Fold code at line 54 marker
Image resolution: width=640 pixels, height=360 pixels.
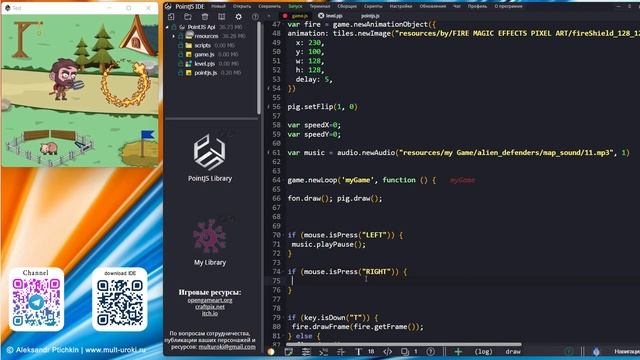[x=268, y=88]
